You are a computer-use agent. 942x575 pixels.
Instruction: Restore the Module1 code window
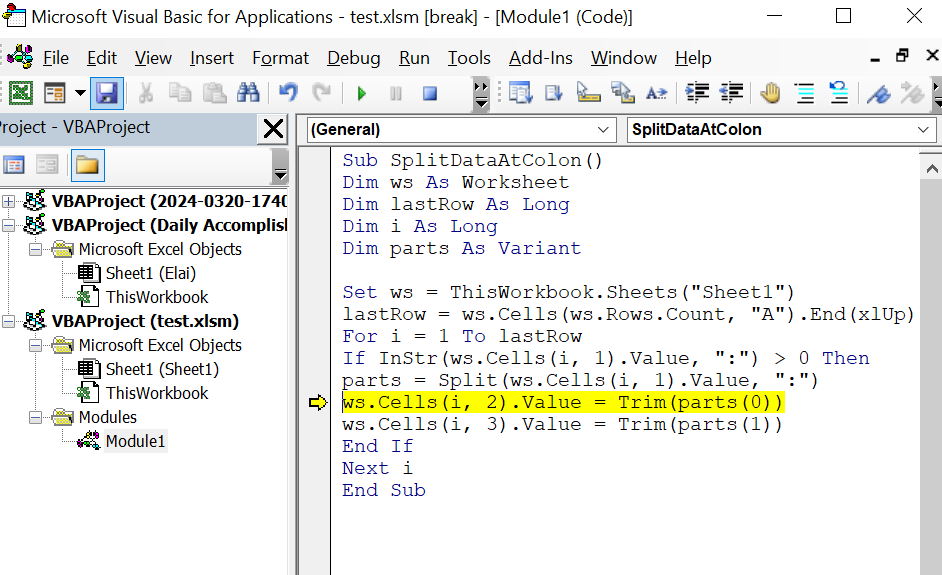coord(902,56)
